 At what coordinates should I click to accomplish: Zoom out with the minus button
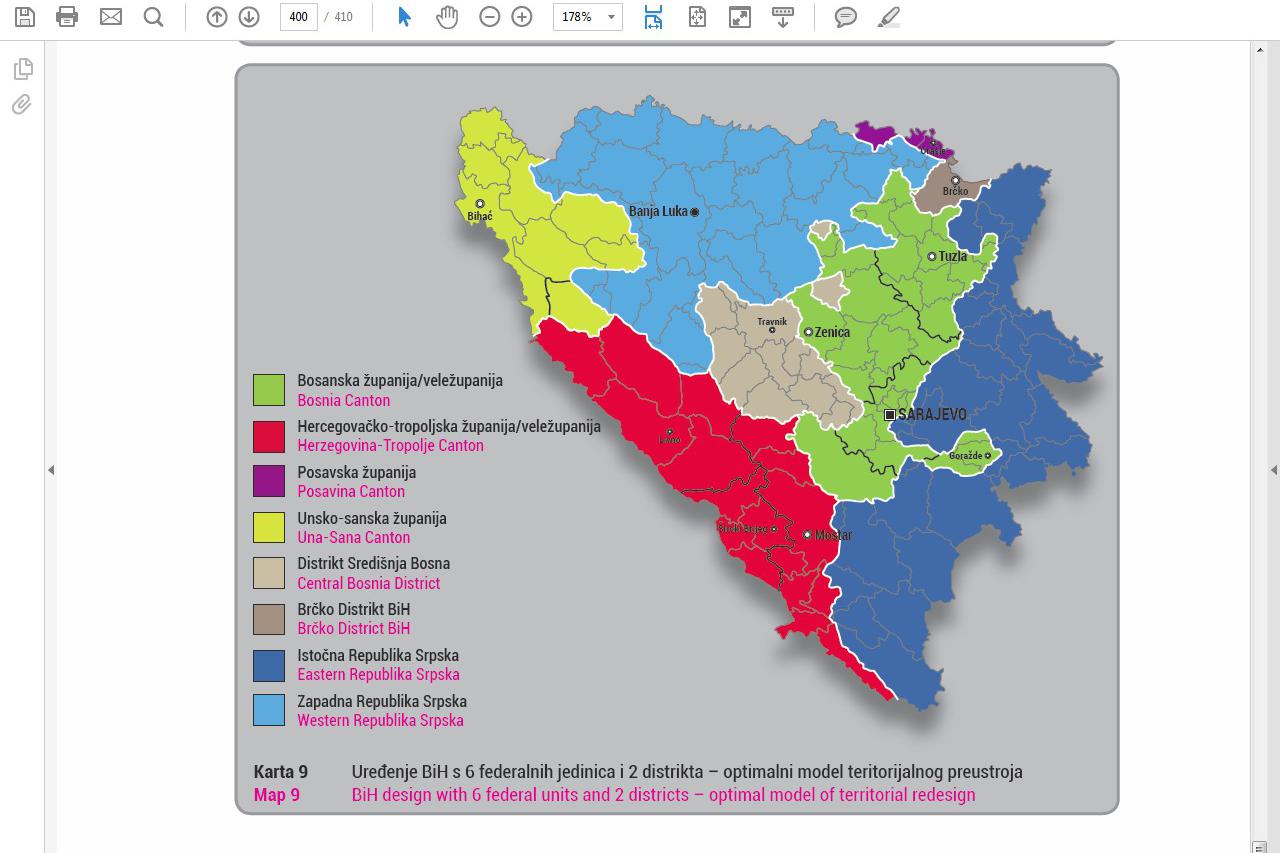tap(489, 17)
